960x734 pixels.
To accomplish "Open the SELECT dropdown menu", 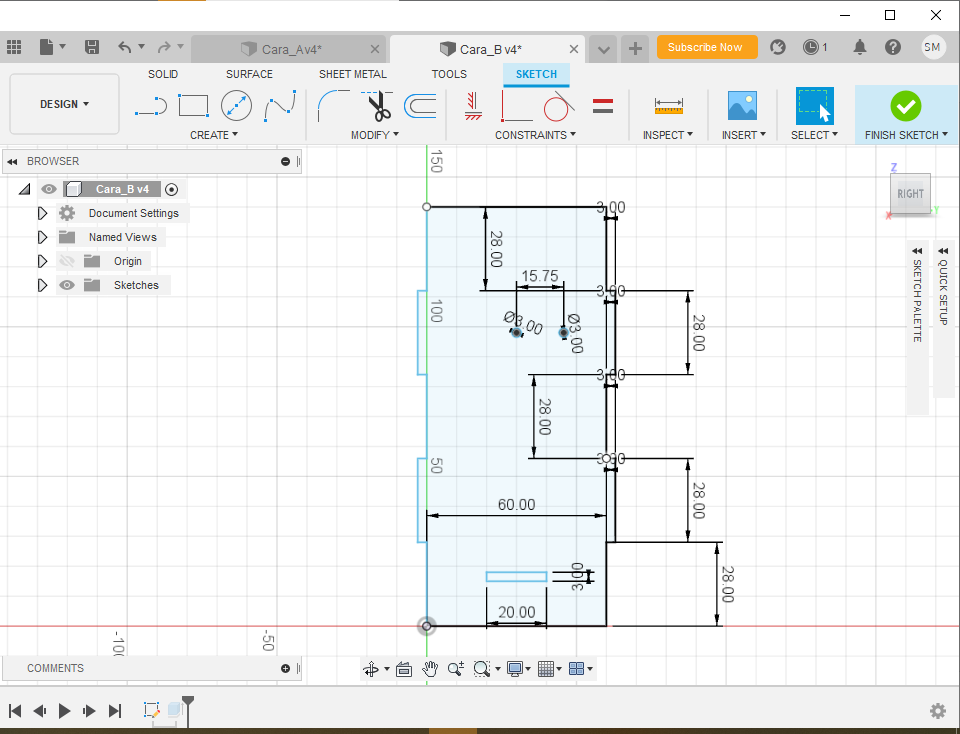I will point(814,135).
